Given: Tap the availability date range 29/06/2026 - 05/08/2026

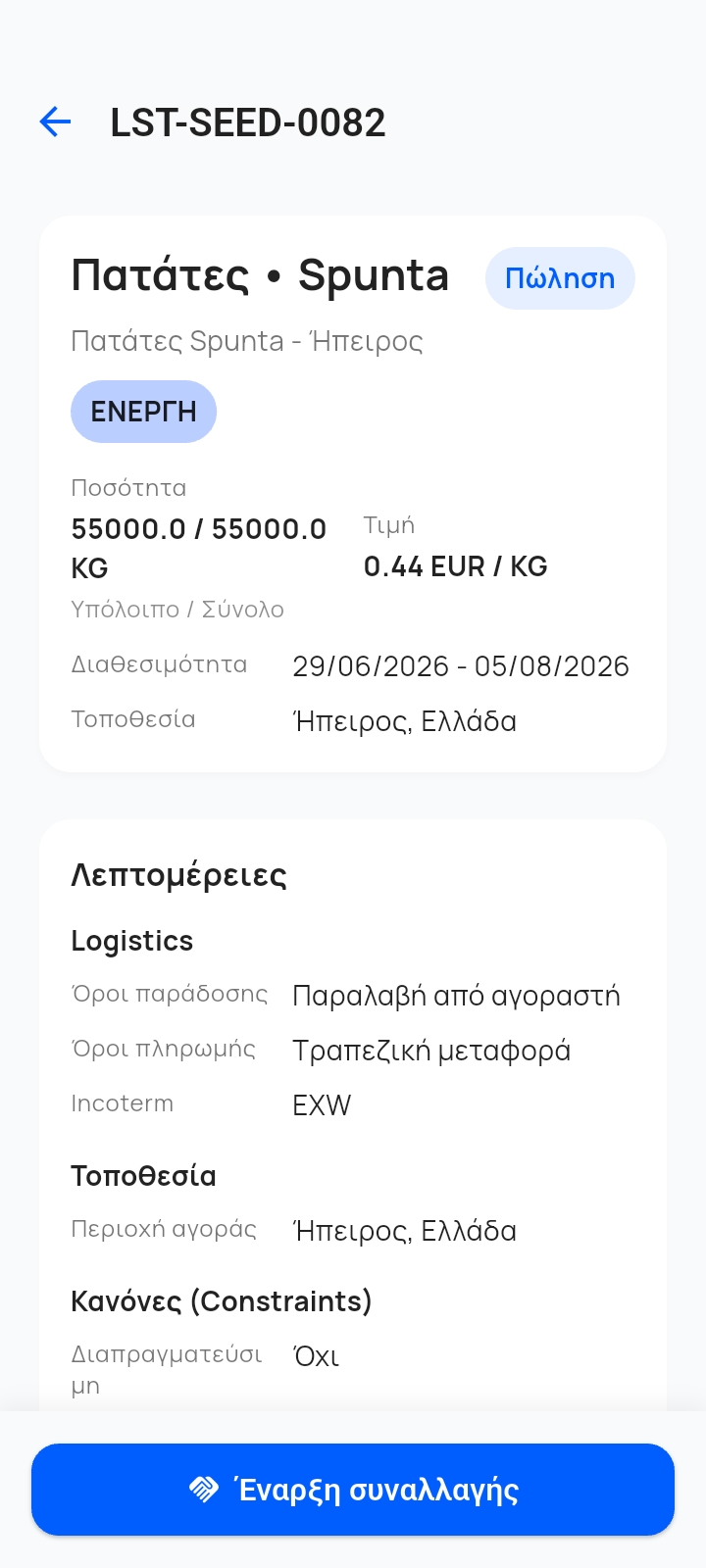Looking at the screenshot, I should [461, 666].
